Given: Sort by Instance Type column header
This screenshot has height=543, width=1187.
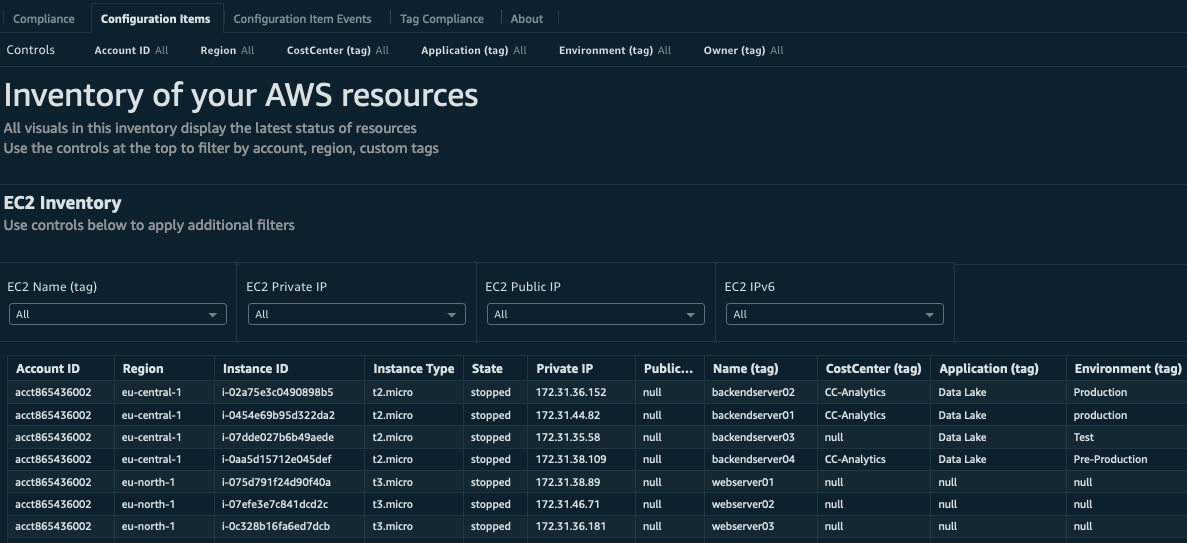Looking at the screenshot, I should (x=413, y=369).
